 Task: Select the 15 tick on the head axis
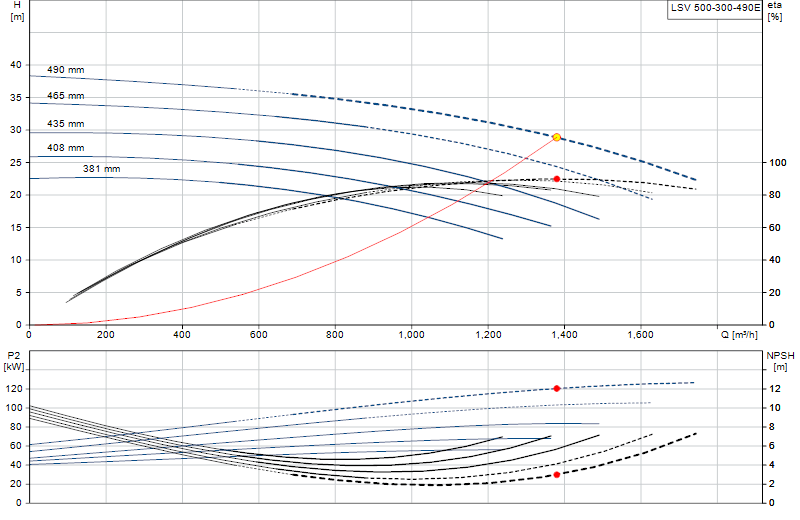click(16, 228)
